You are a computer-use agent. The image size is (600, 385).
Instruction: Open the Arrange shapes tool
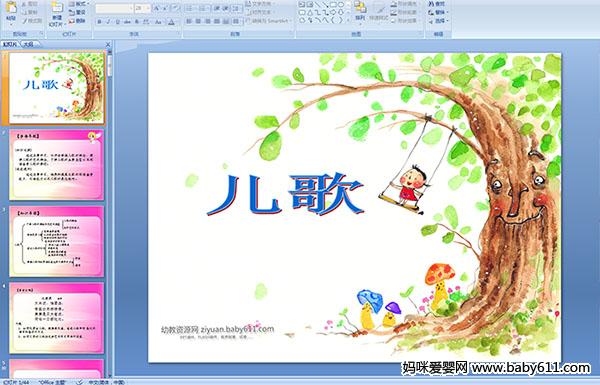click(360, 11)
